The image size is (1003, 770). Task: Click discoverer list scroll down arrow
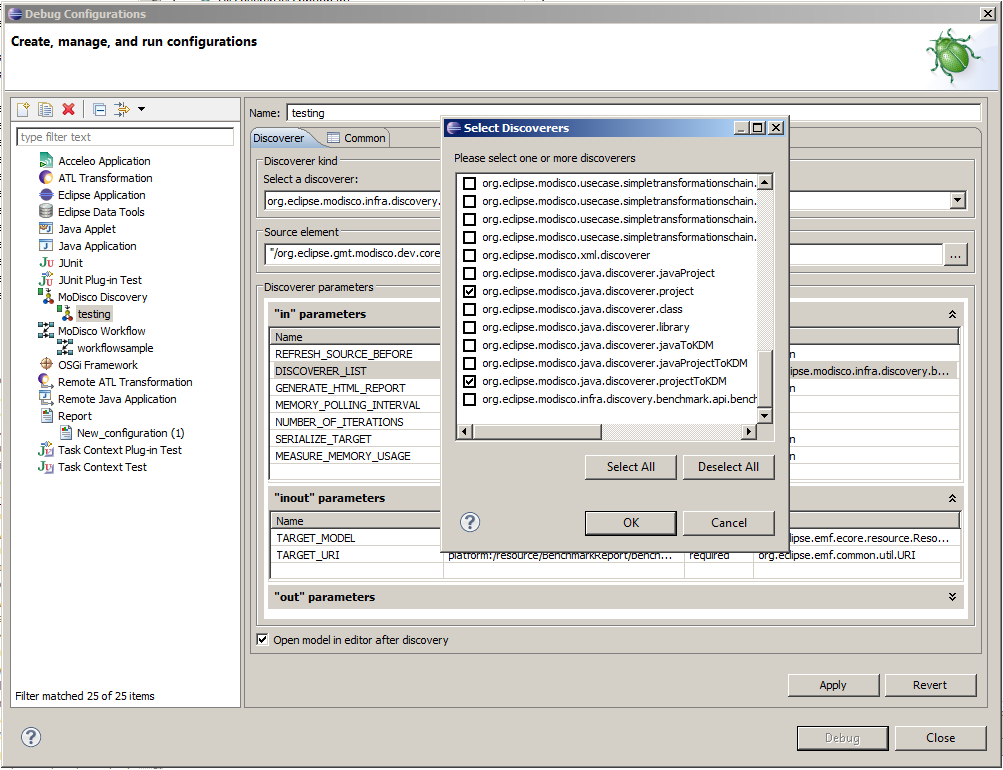click(x=764, y=416)
